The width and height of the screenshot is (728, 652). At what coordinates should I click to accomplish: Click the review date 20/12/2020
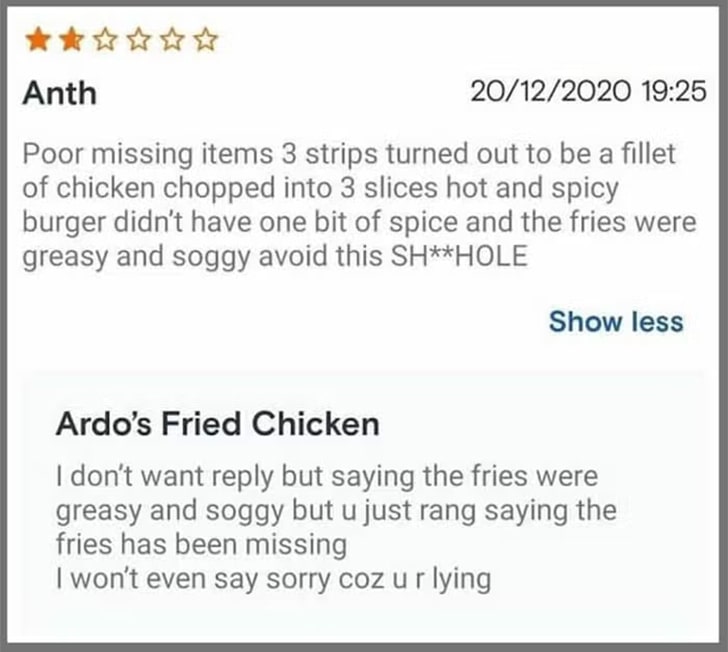pyautogui.click(x=551, y=91)
